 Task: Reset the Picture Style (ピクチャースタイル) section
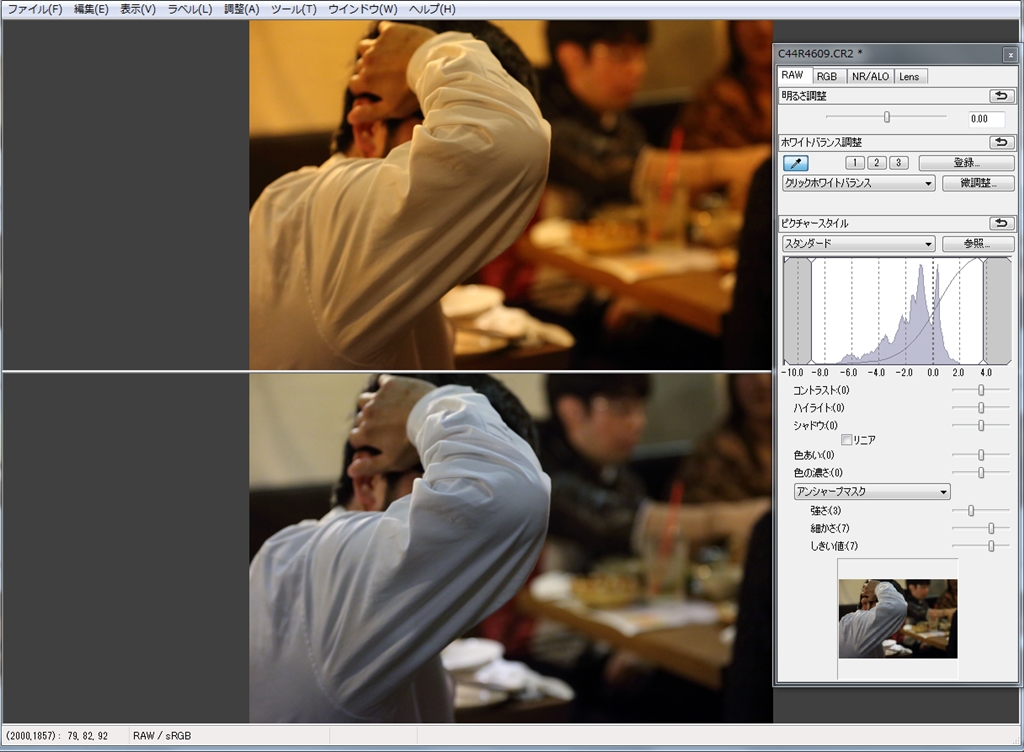(x=1001, y=223)
